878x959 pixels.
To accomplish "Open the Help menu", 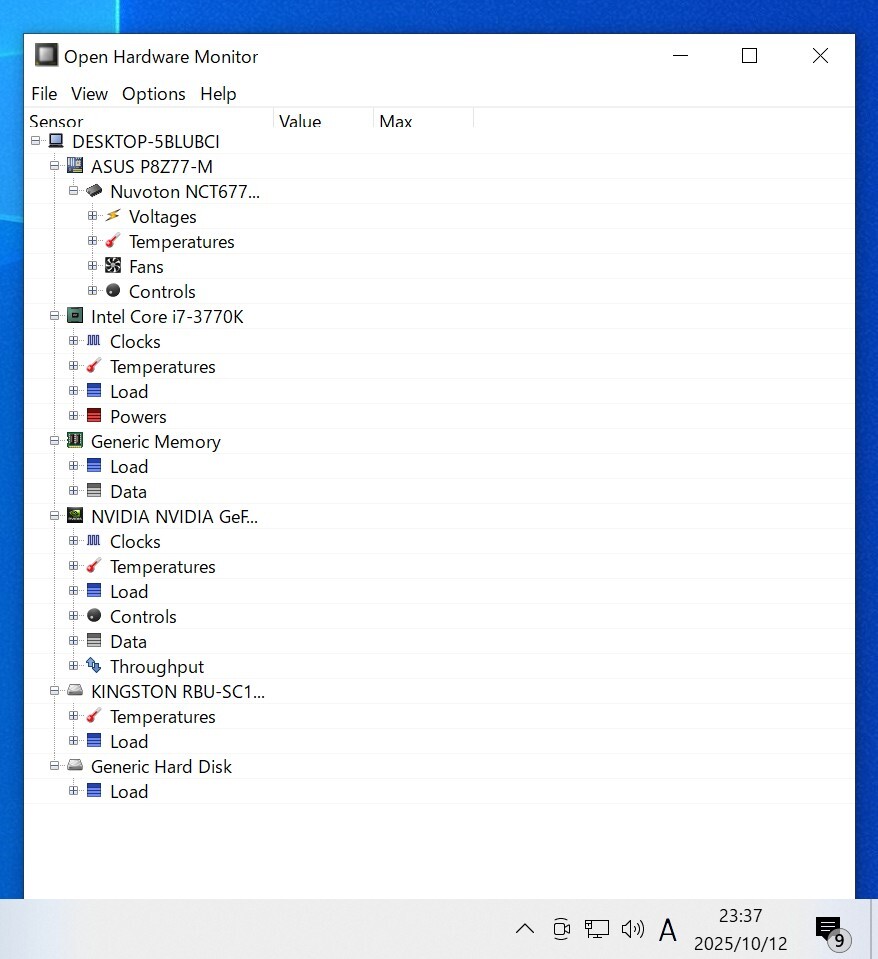I will click(218, 94).
